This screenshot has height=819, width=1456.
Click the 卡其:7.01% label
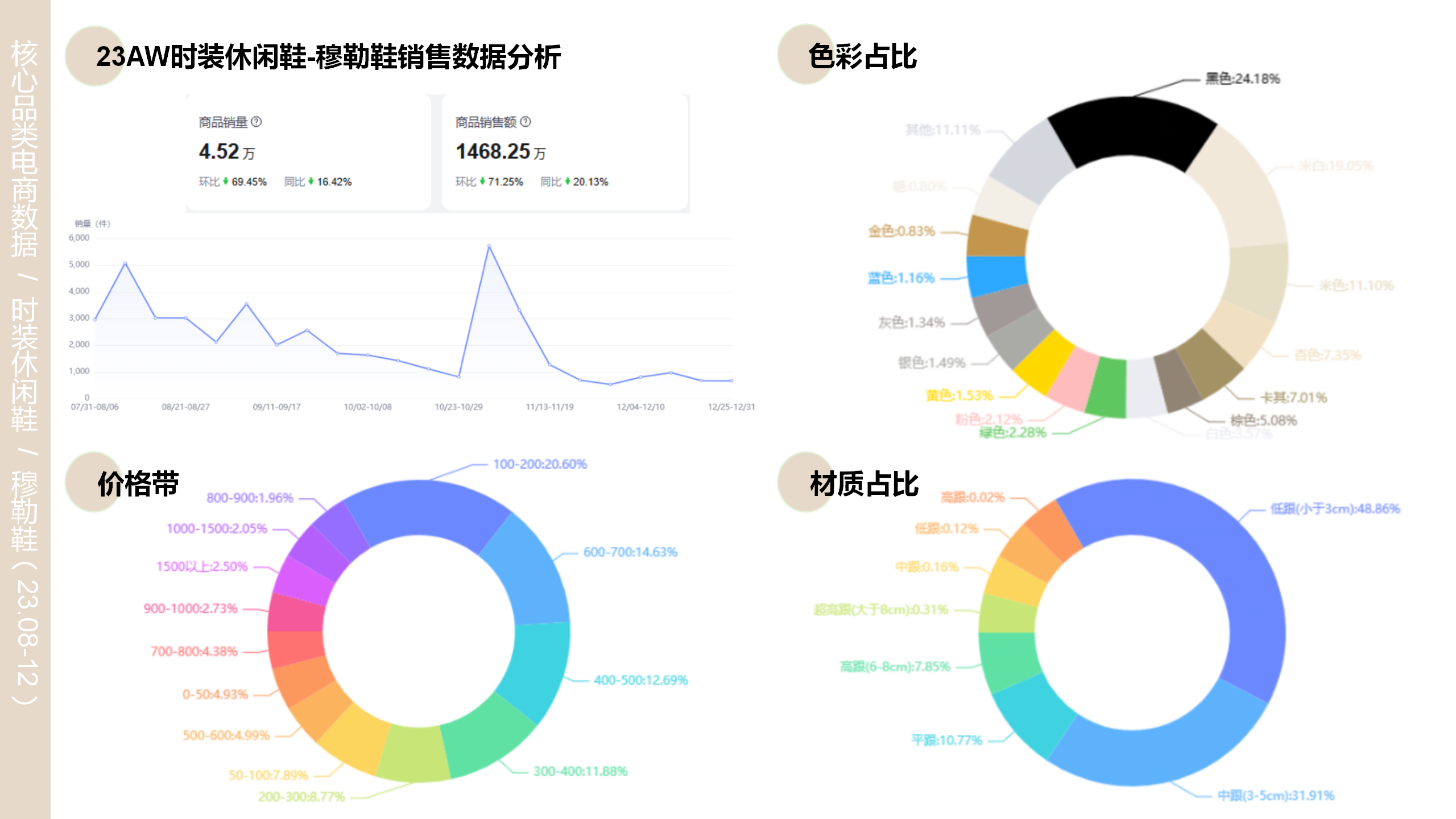pyautogui.click(x=1293, y=398)
